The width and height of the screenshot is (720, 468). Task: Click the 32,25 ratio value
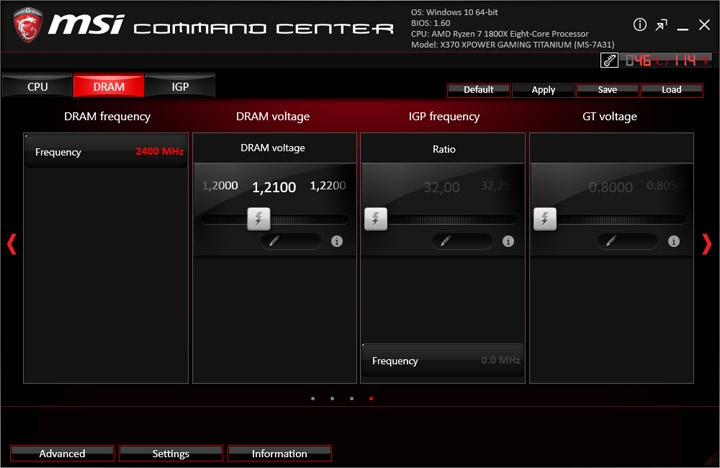pyautogui.click(x=495, y=186)
